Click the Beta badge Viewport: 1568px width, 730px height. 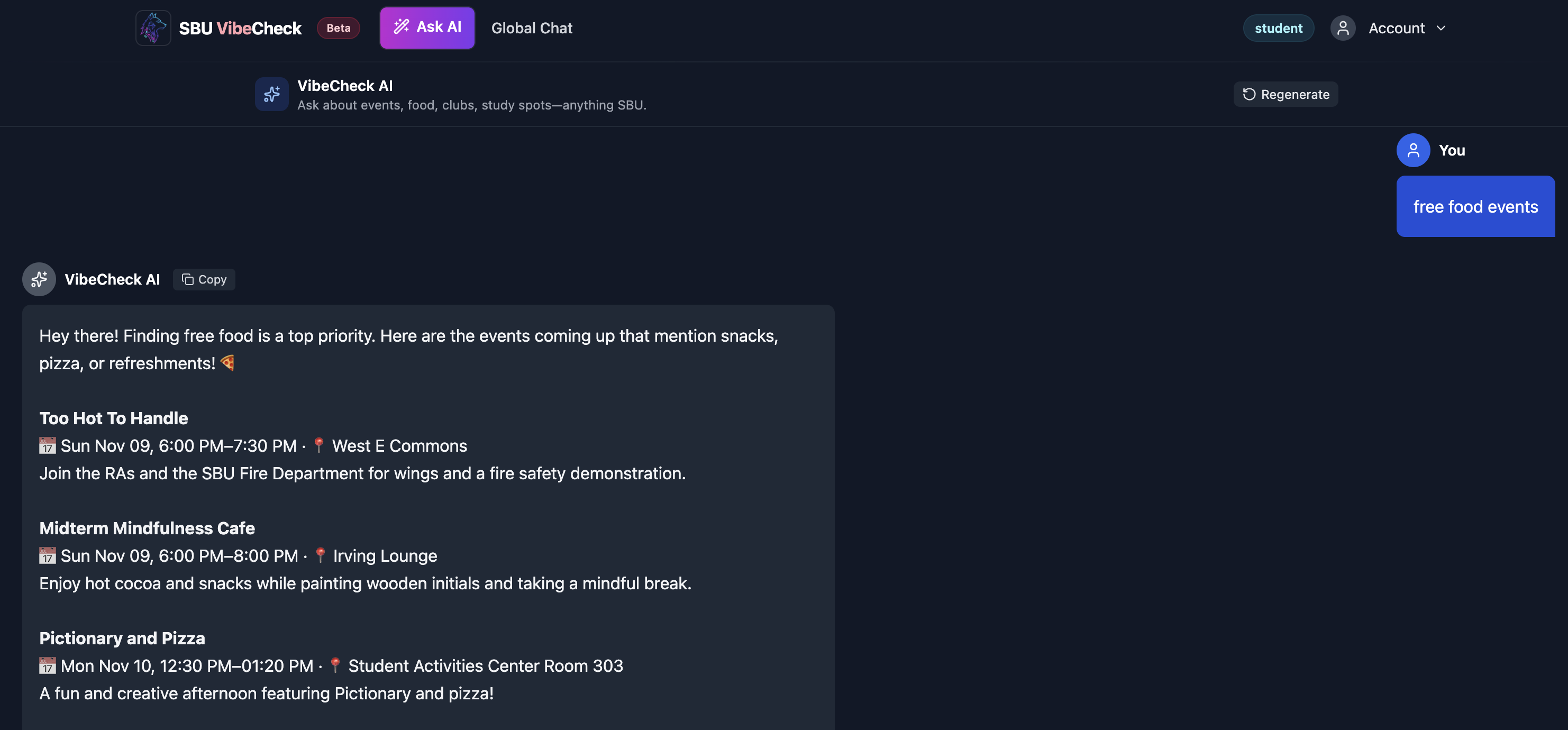(338, 28)
